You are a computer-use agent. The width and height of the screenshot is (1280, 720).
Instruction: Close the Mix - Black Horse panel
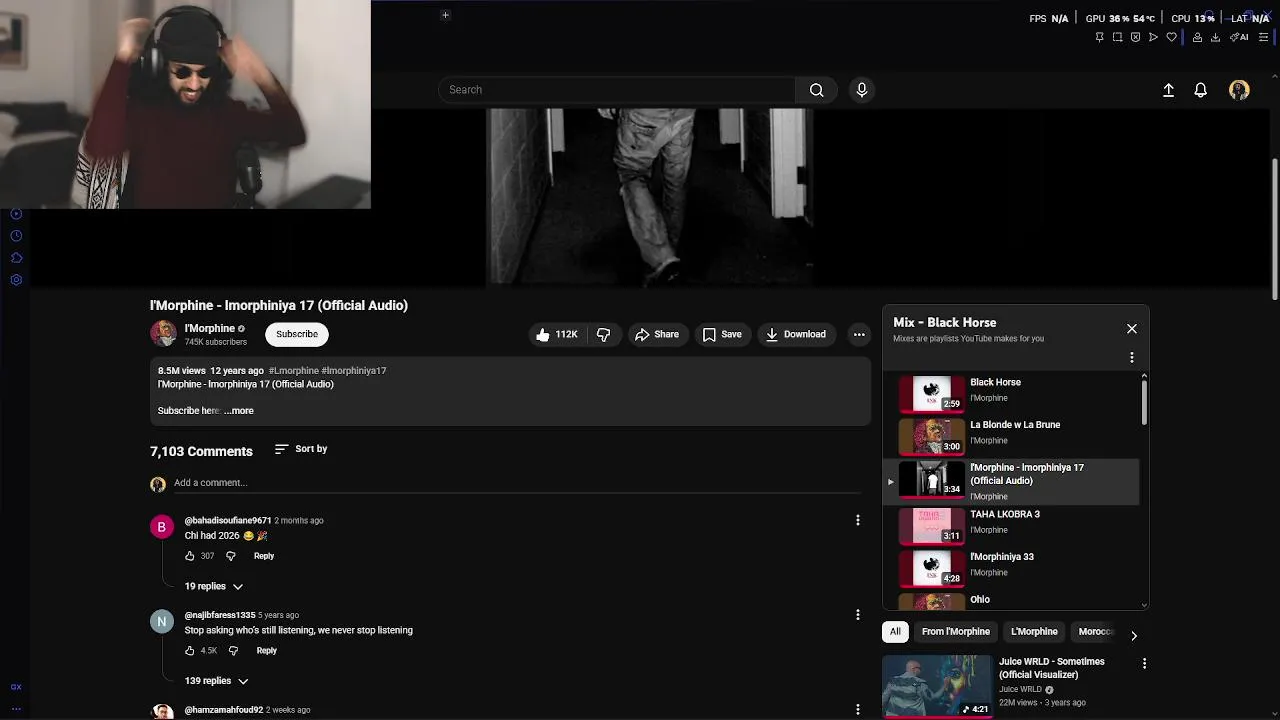tap(1132, 329)
